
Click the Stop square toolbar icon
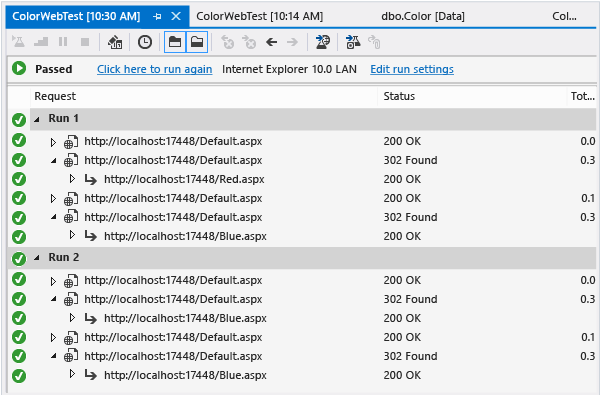coord(85,42)
